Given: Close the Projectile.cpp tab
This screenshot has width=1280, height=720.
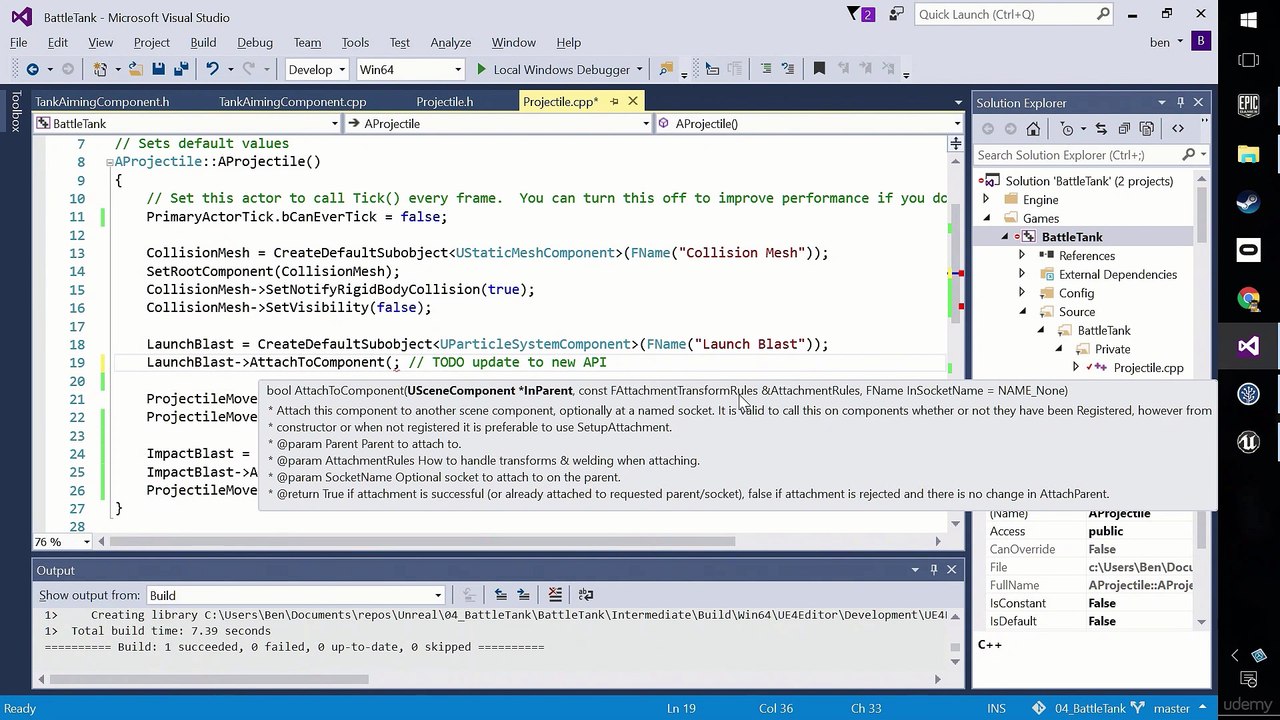Looking at the screenshot, I should [632, 101].
